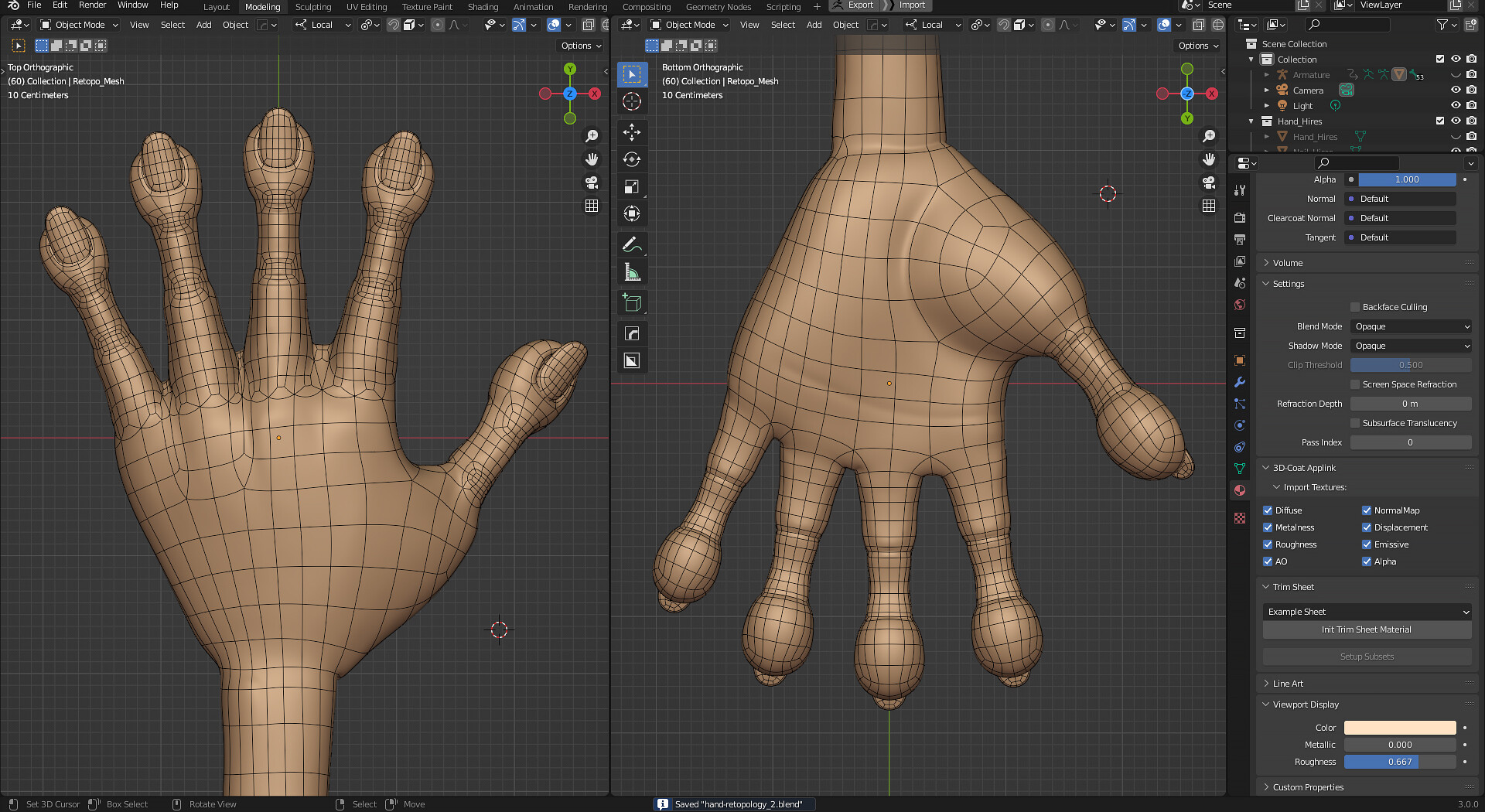Enable Backface Culling
1485x812 pixels.
point(1355,307)
